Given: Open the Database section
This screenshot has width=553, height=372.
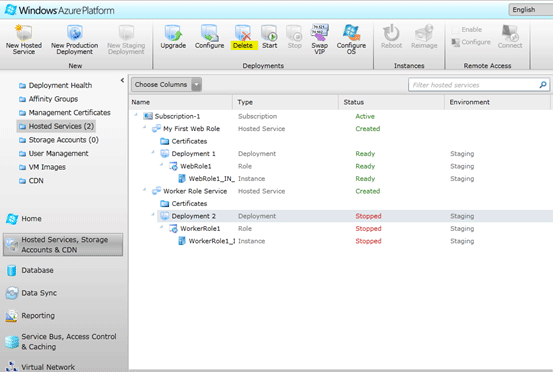Looking at the screenshot, I should tap(30, 270).
